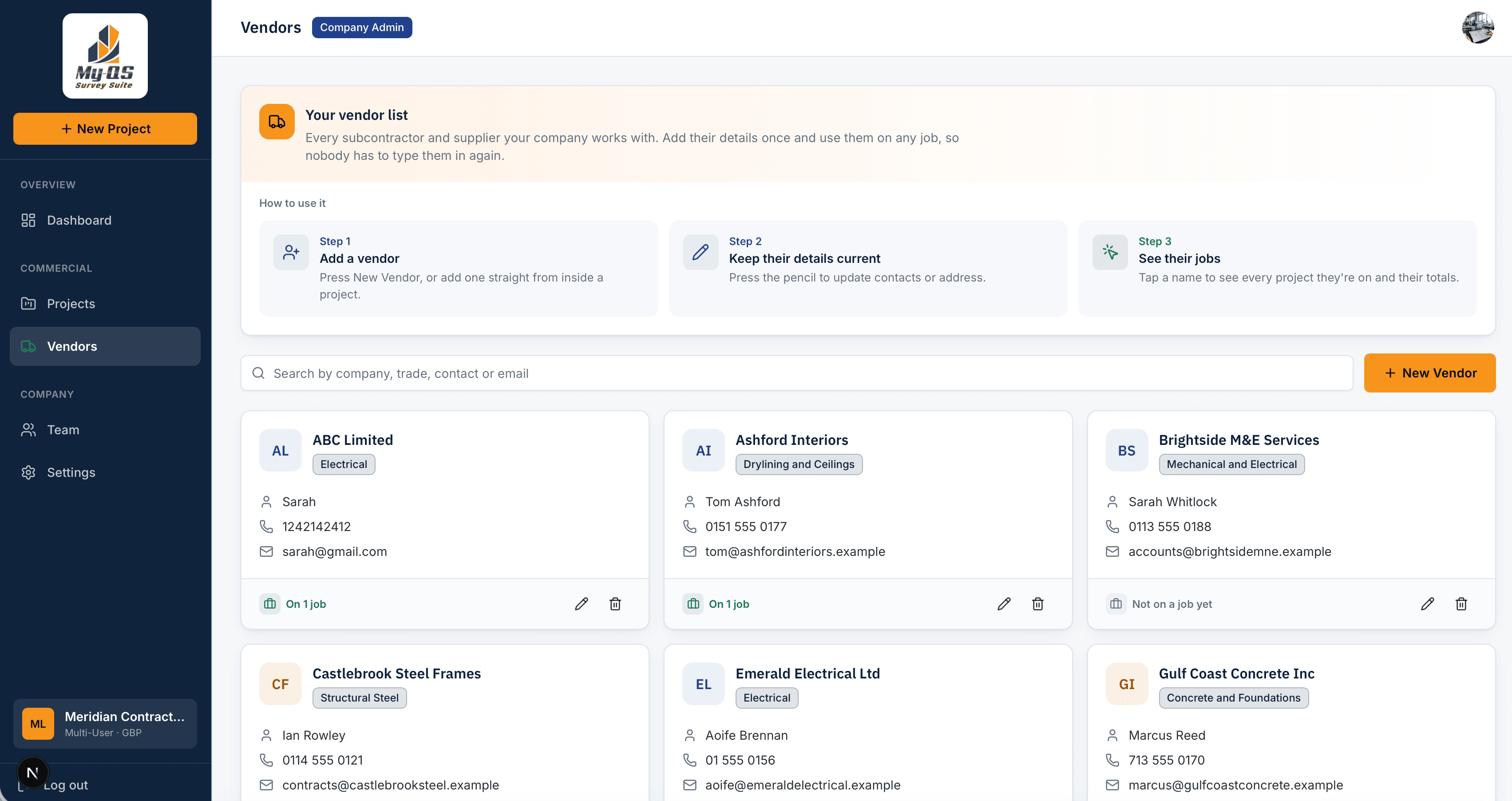Click the Step 2 pencil icon
The width and height of the screenshot is (1512, 801).
(x=700, y=252)
